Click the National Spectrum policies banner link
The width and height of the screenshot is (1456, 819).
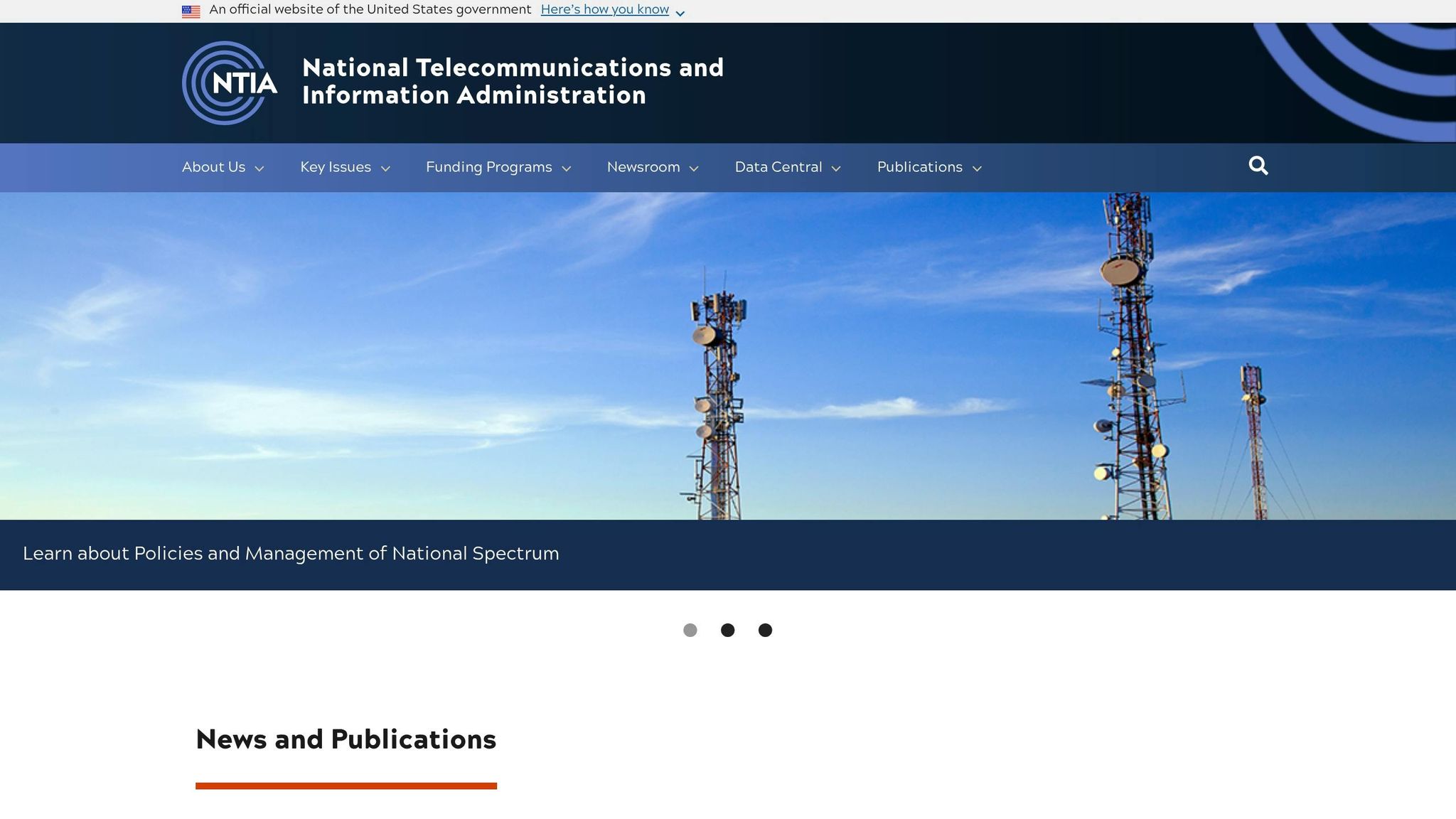click(291, 553)
